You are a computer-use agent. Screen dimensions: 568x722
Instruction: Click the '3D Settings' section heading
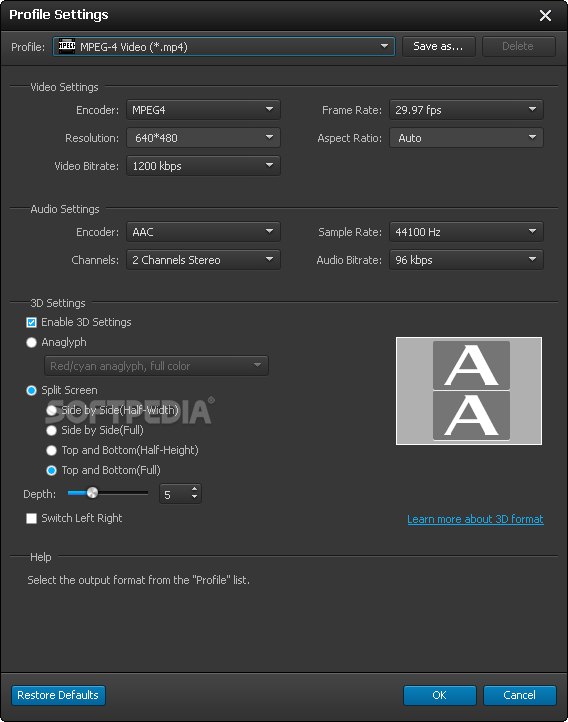58,303
